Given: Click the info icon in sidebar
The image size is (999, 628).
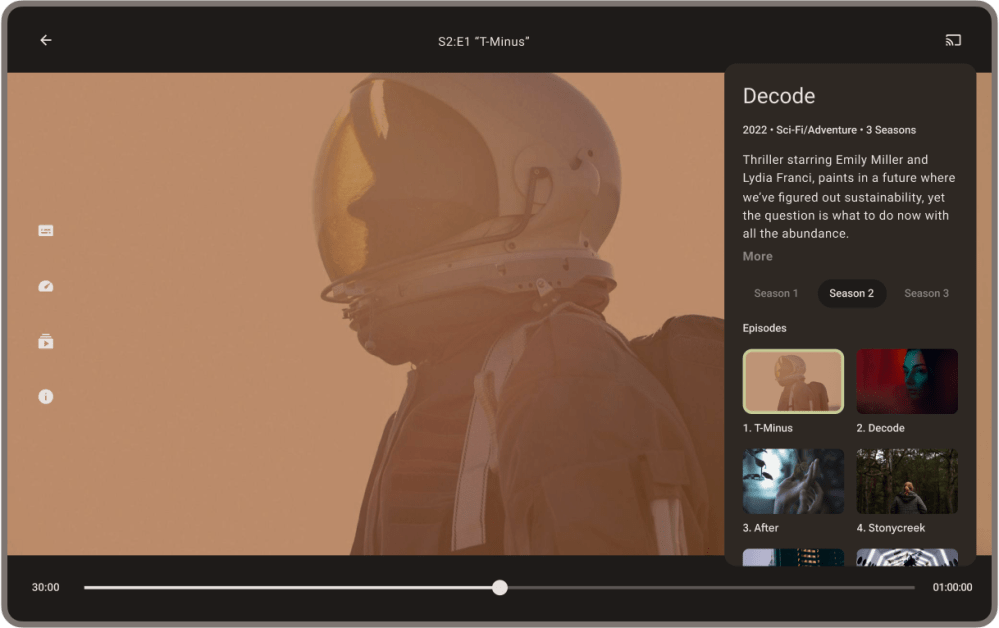Looking at the screenshot, I should (x=46, y=397).
